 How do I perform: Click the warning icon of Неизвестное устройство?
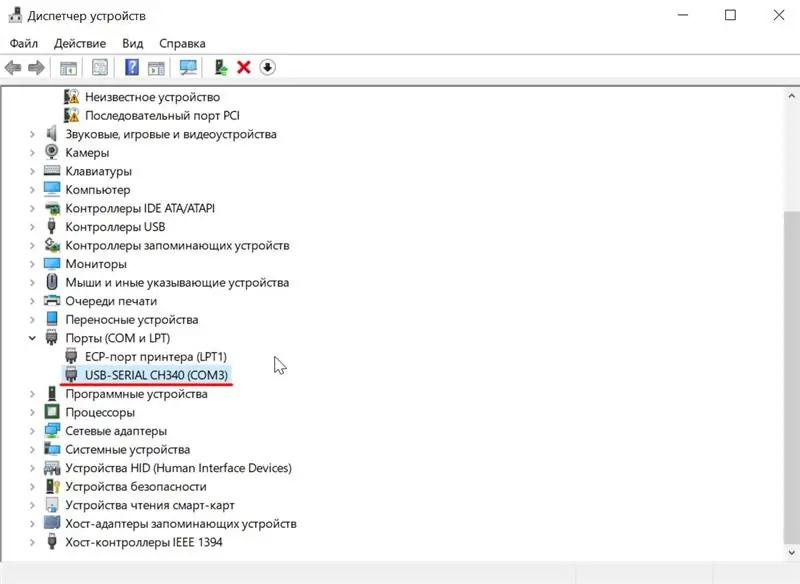click(71, 96)
